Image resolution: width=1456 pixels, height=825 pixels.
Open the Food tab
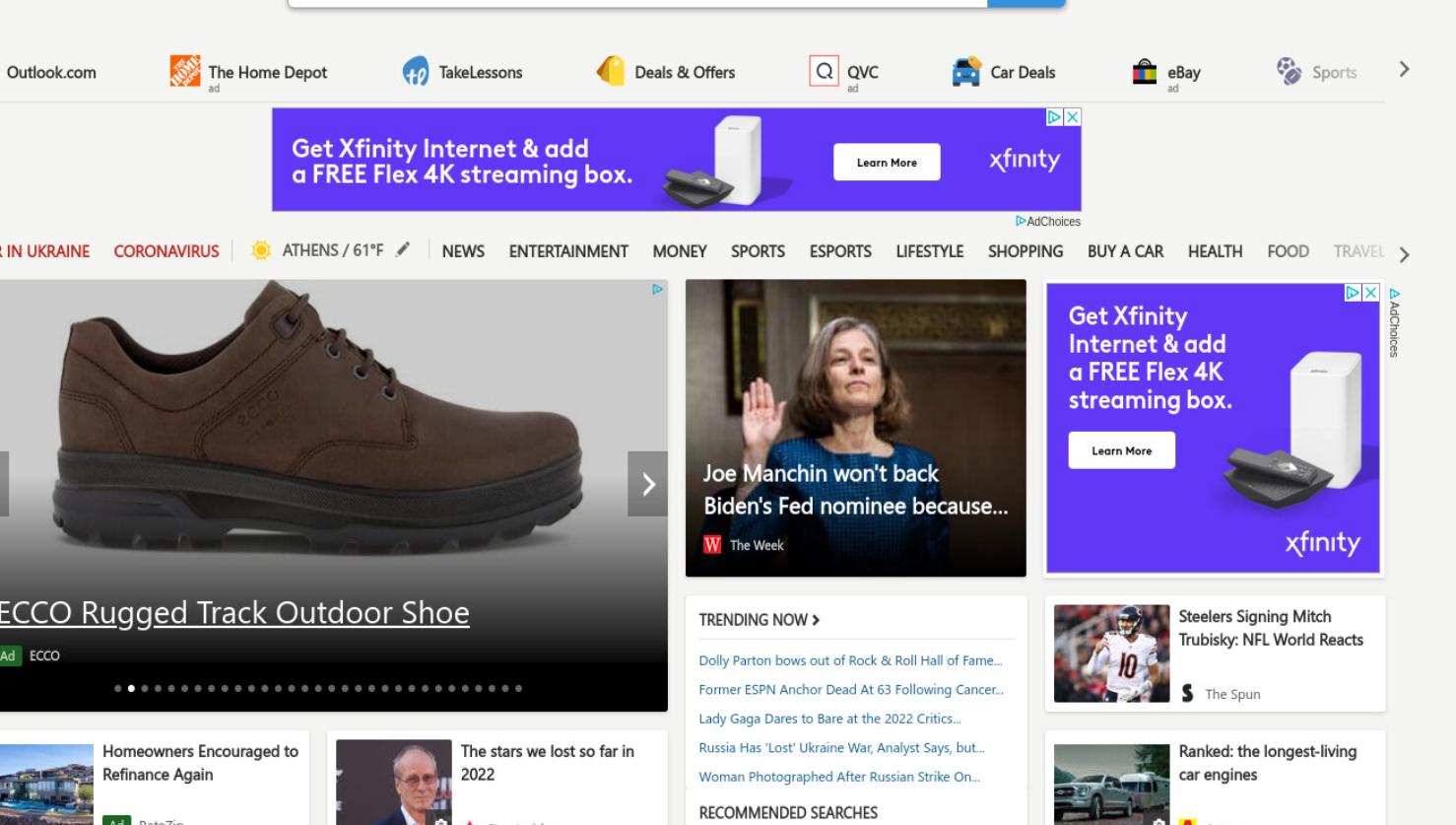[1288, 251]
